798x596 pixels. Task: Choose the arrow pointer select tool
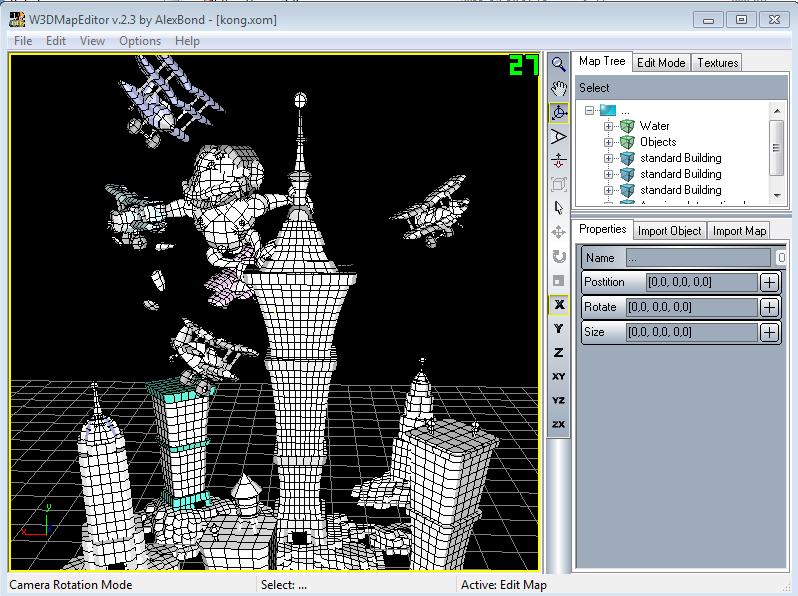pos(559,208)
